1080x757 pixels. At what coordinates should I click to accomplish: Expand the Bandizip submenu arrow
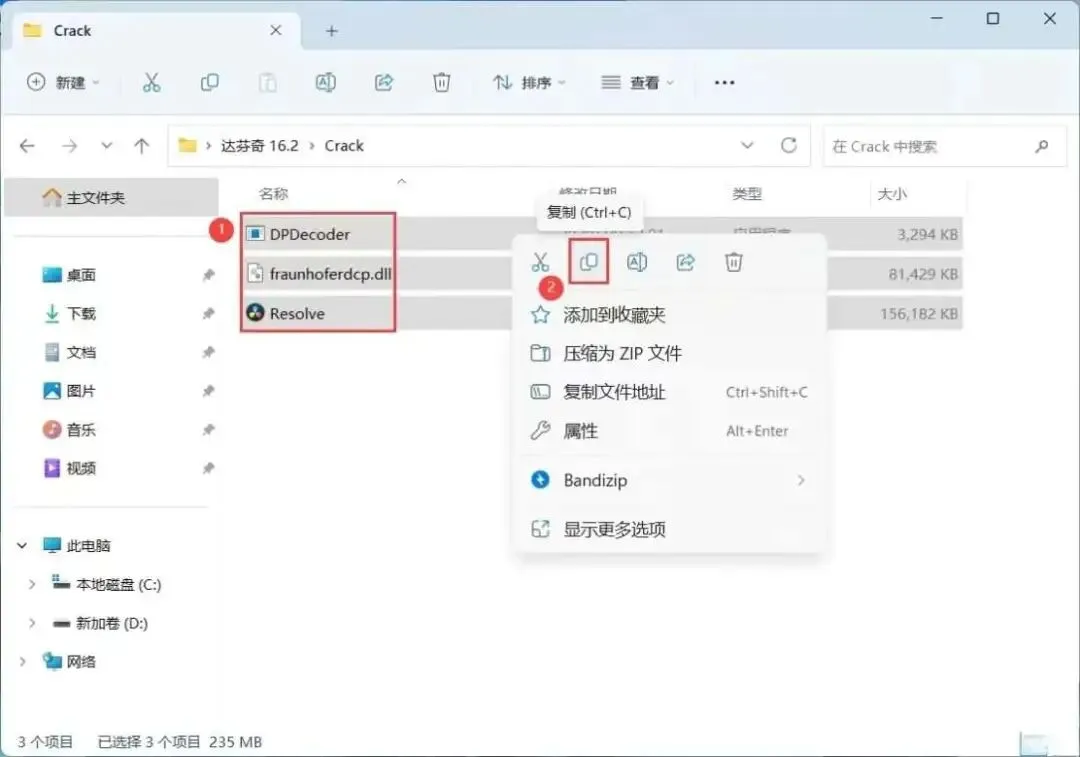coord(801,480)
